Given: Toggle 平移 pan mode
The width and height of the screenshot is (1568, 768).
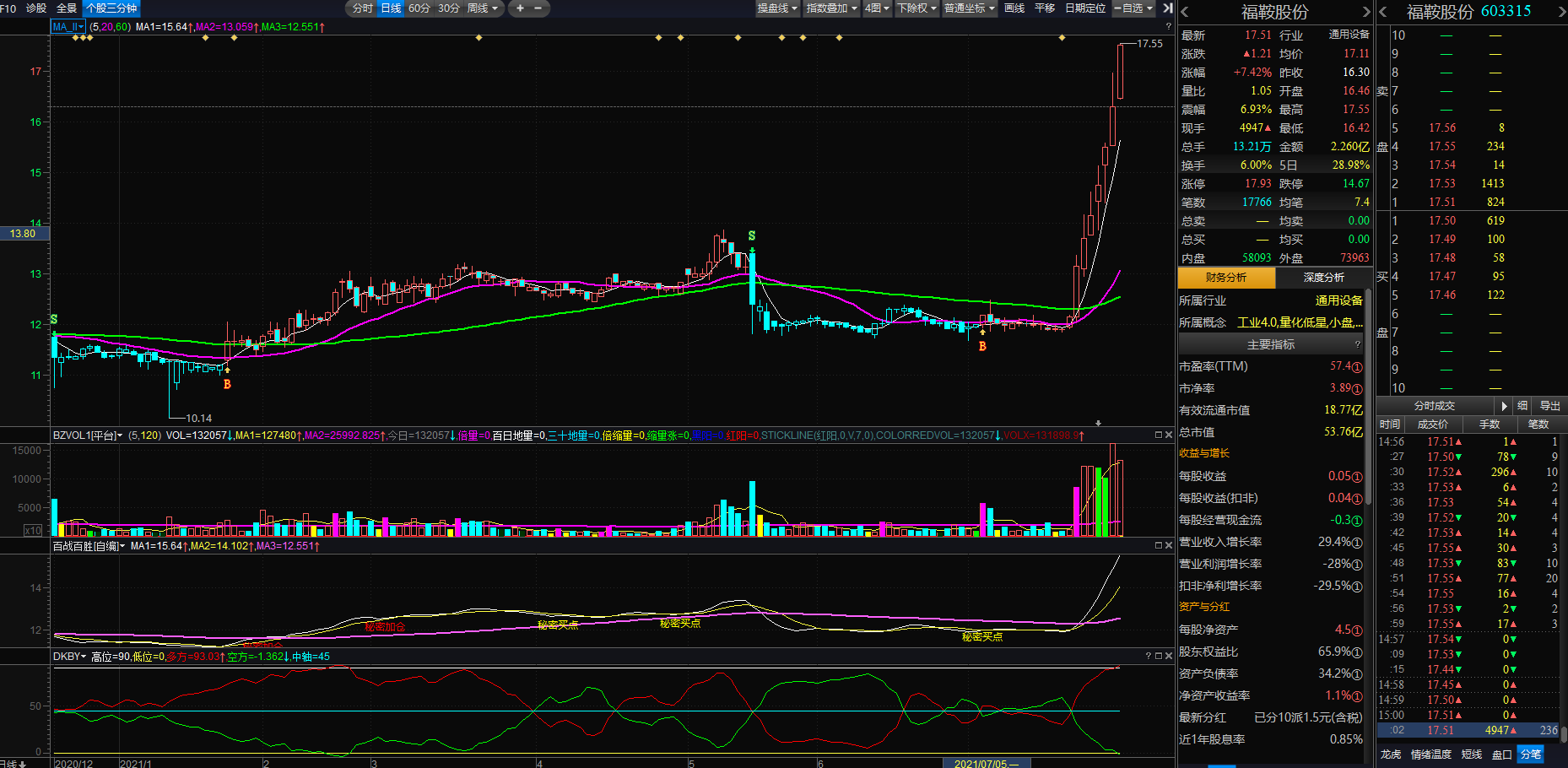Looking at the screenshot, I should click(x=1045, y=8).
